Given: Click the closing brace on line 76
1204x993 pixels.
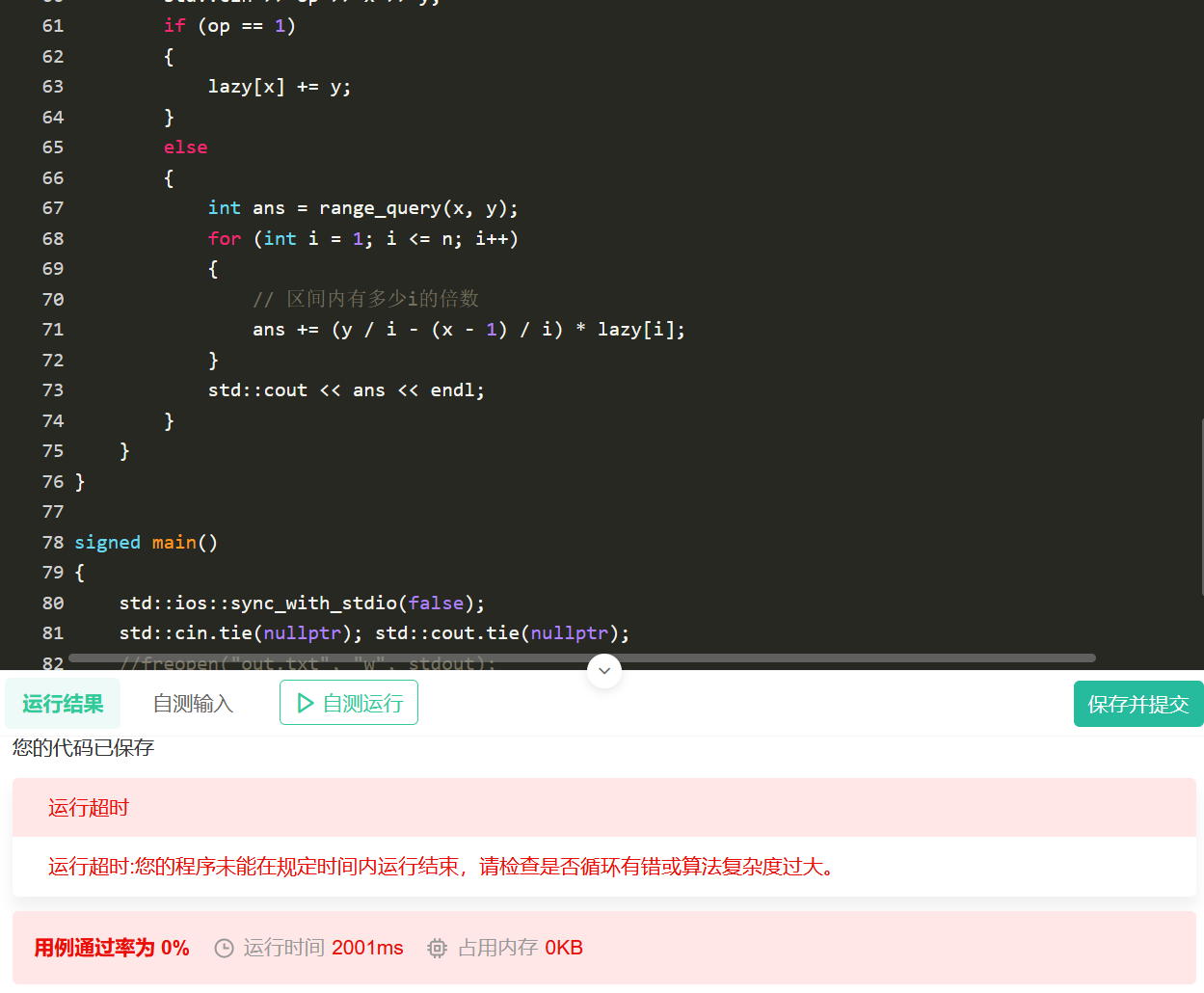Looking at the screenshot, I should coord(80,482).
